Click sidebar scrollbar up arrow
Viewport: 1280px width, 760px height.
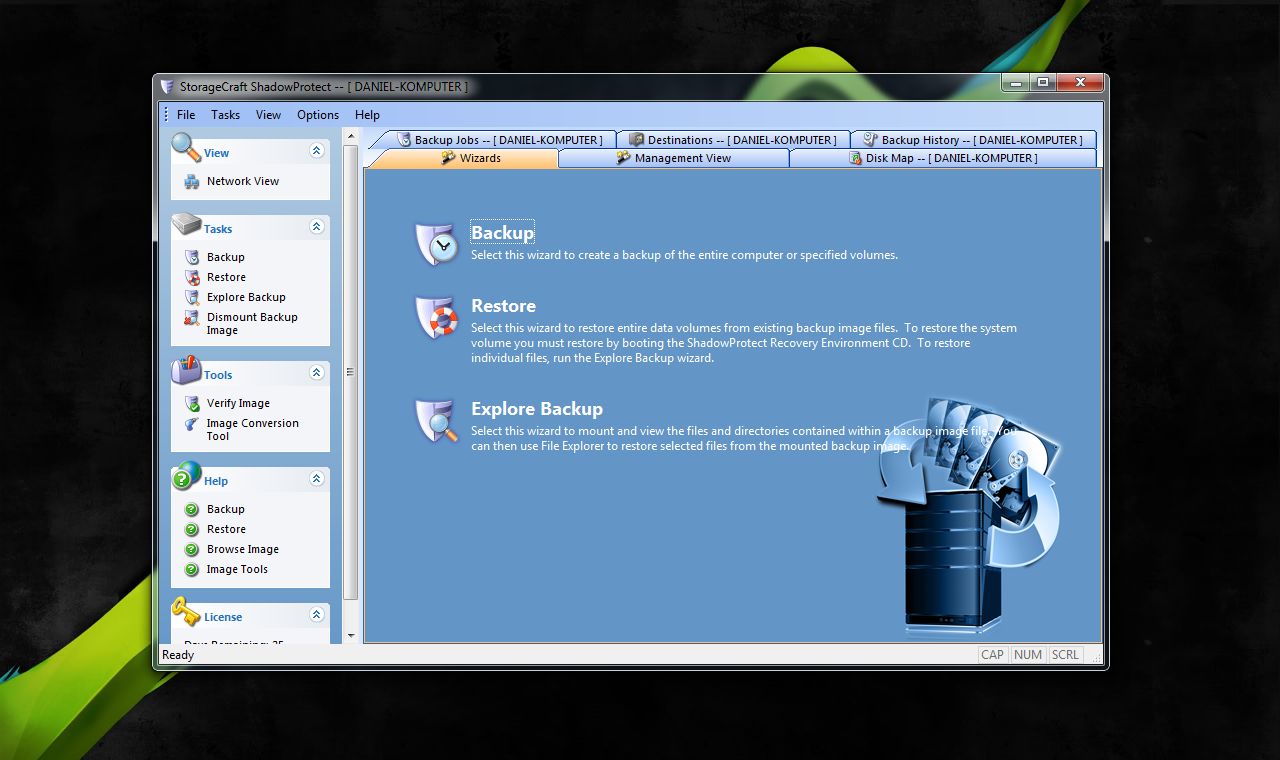point(351,136)
